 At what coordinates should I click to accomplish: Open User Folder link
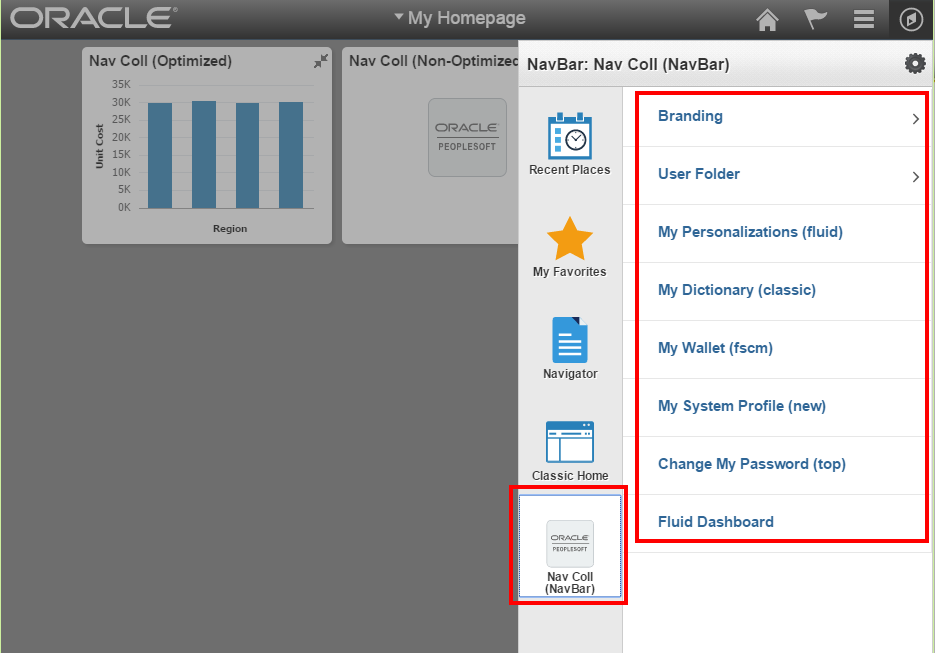[x=698, y=174]
